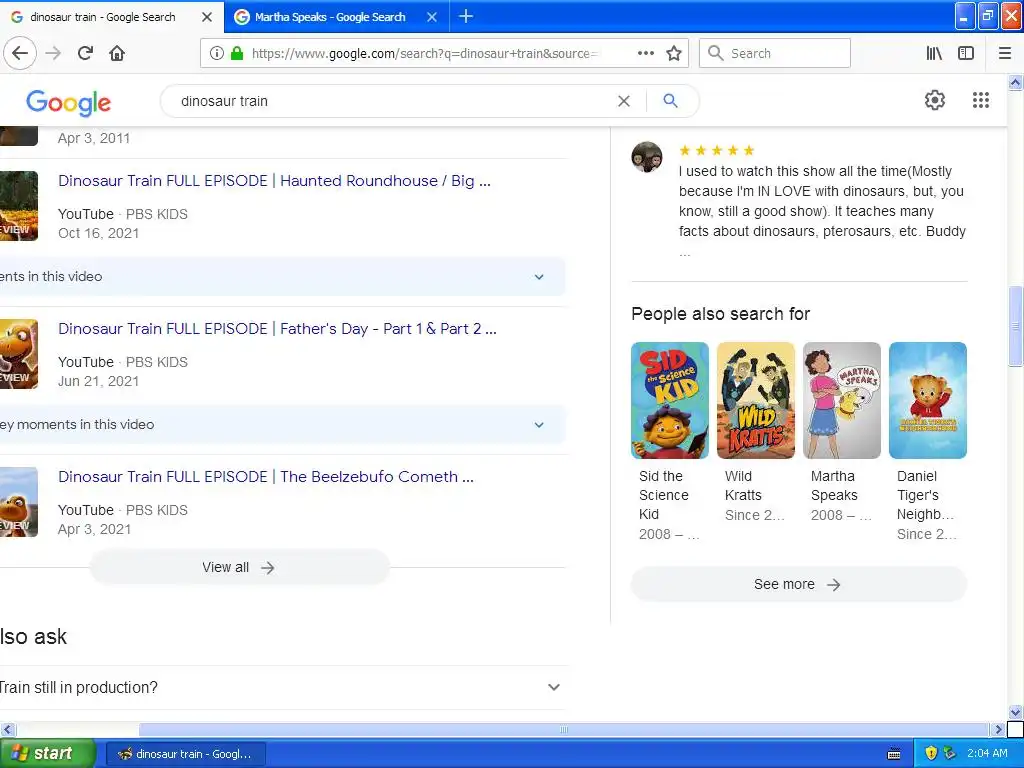Click the 'Jun 21, 2021' video date
This screenshot has width=1024, height=768.
click(x=98, y=381)
